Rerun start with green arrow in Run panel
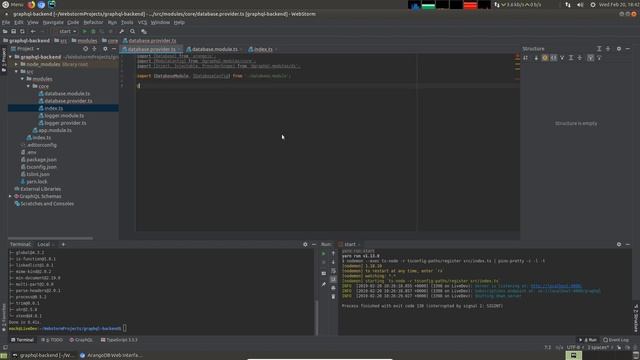Viewport: 640px width, 360px height. point(324,253)
